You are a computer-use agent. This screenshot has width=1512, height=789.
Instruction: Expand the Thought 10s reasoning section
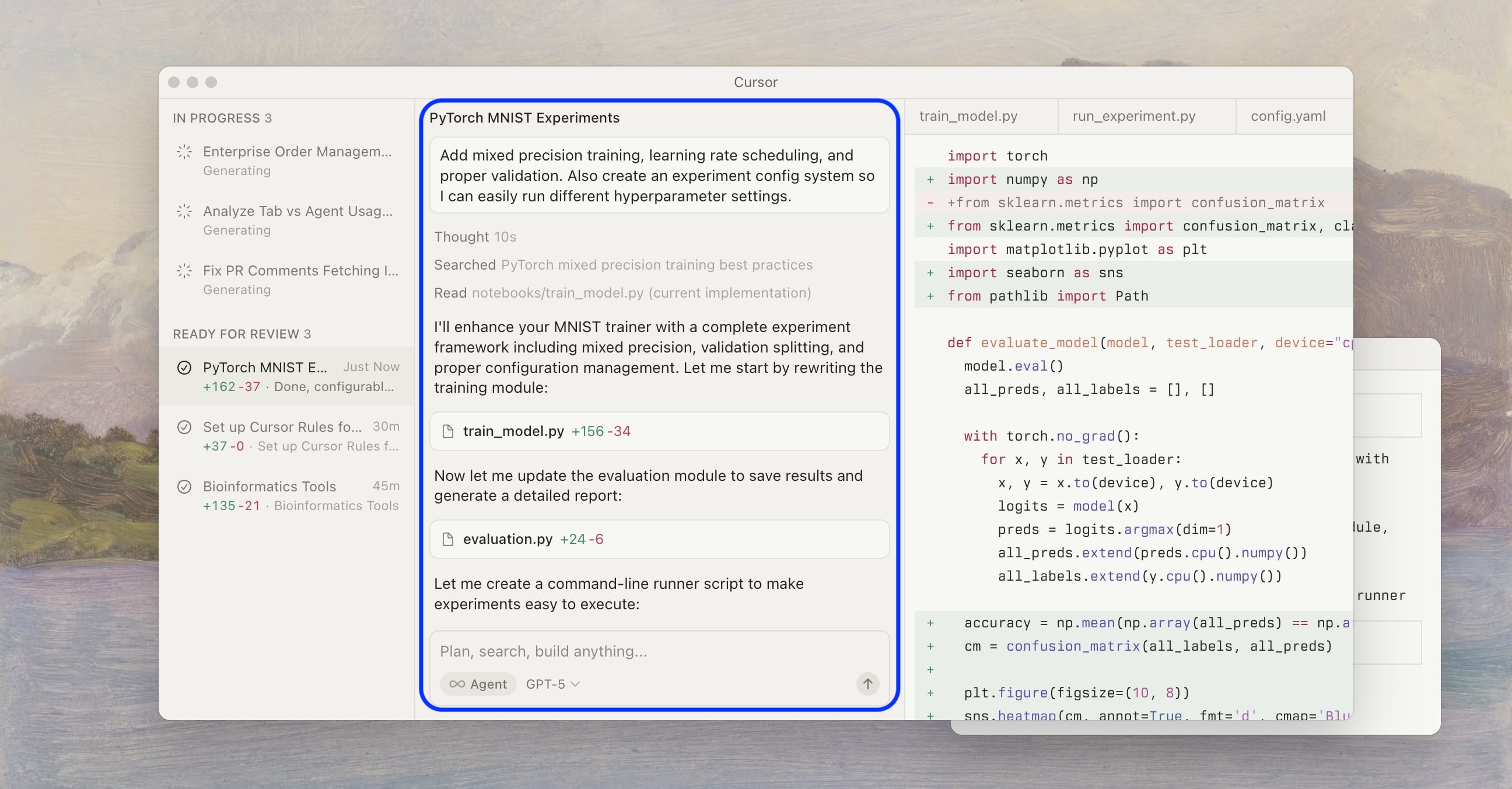click(475, 236)
